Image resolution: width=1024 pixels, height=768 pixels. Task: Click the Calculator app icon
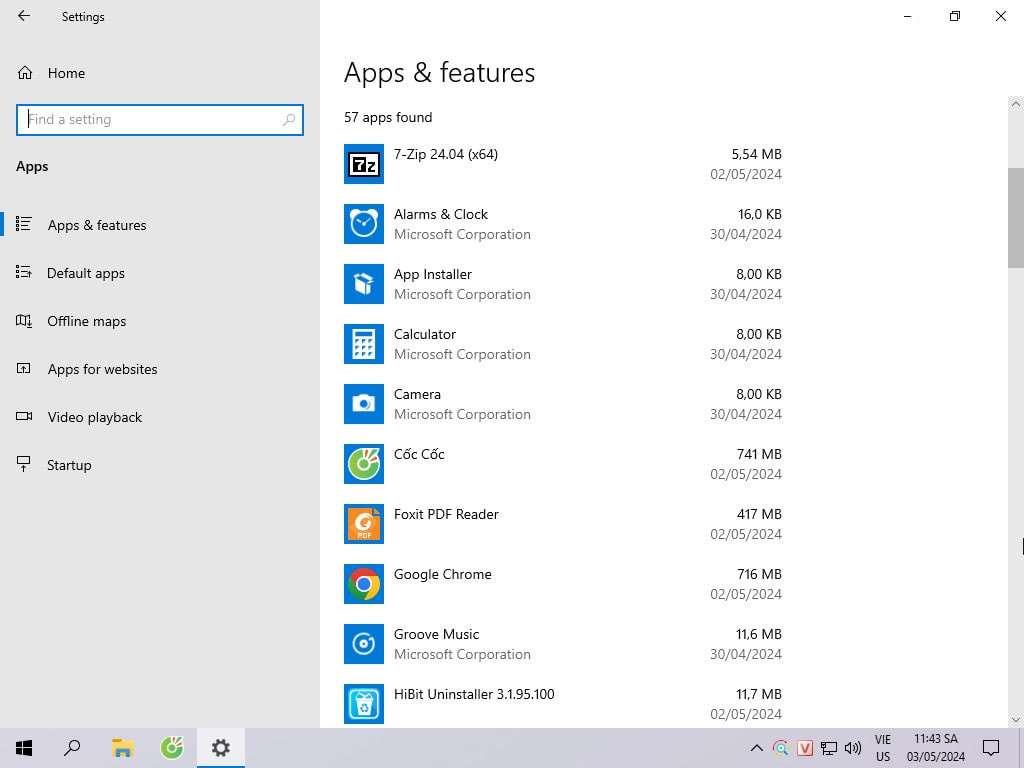point(363,344)
